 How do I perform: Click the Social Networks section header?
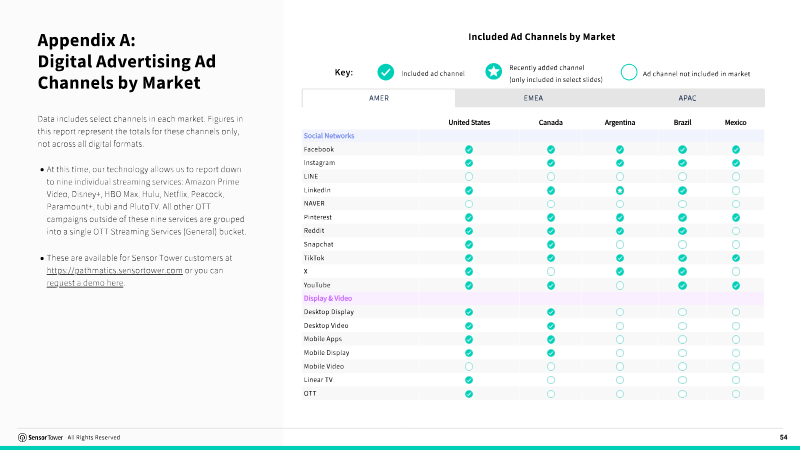(x=329, y=136)
